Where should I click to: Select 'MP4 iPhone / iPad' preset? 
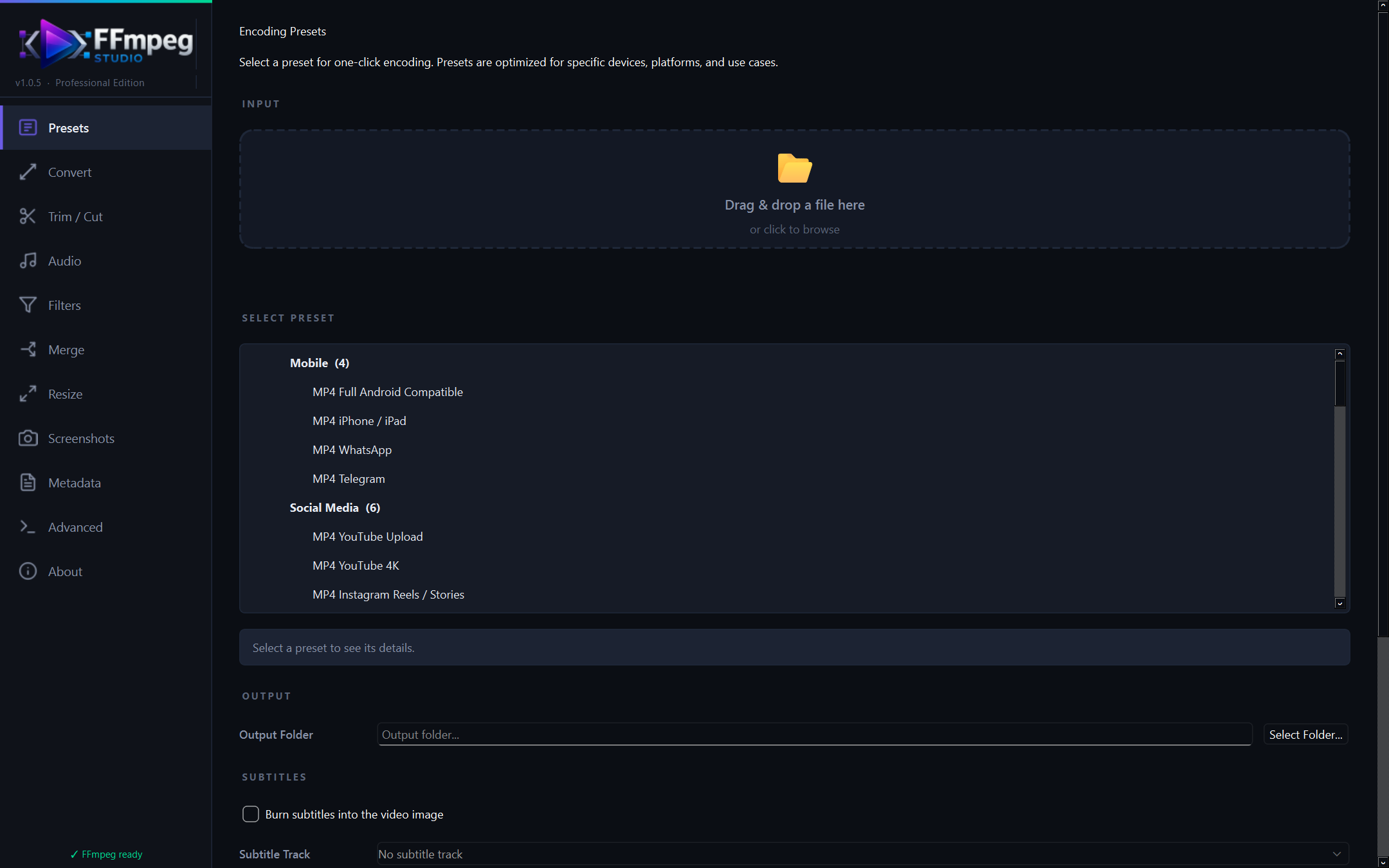pyautogui.click(x=359, y=420)
